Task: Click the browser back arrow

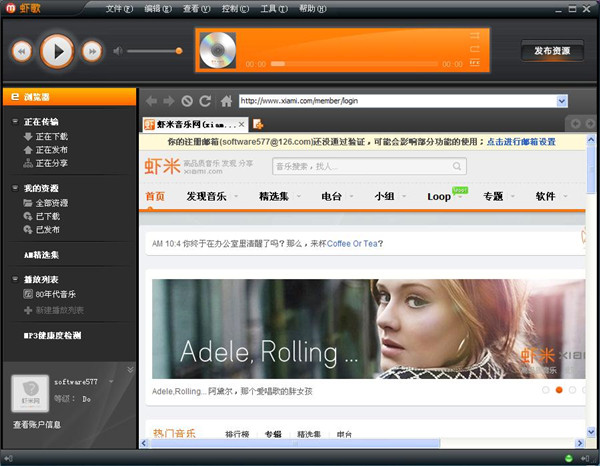Action: pyautogui.click(x=151, y=101)
